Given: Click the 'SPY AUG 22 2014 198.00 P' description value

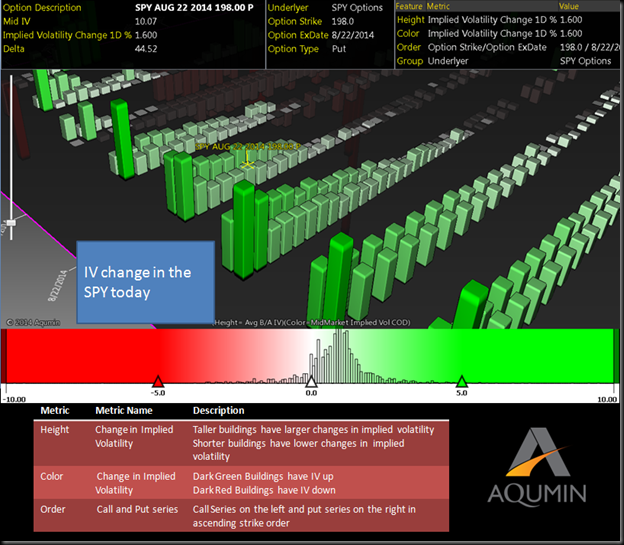Looking at the screenshot, I should [194, 8].
